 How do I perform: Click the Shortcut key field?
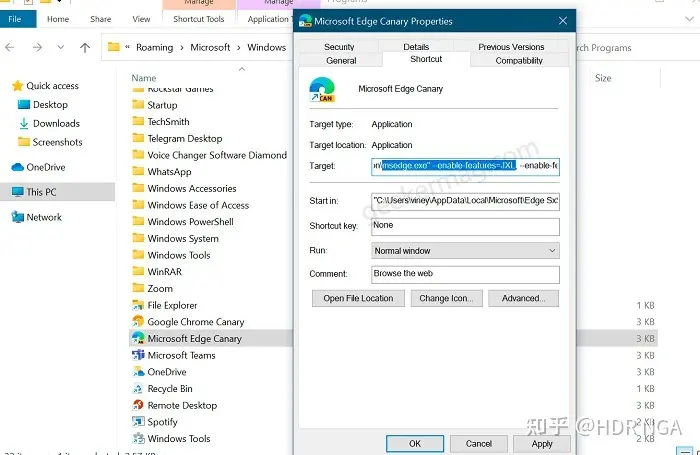[465, 226]
